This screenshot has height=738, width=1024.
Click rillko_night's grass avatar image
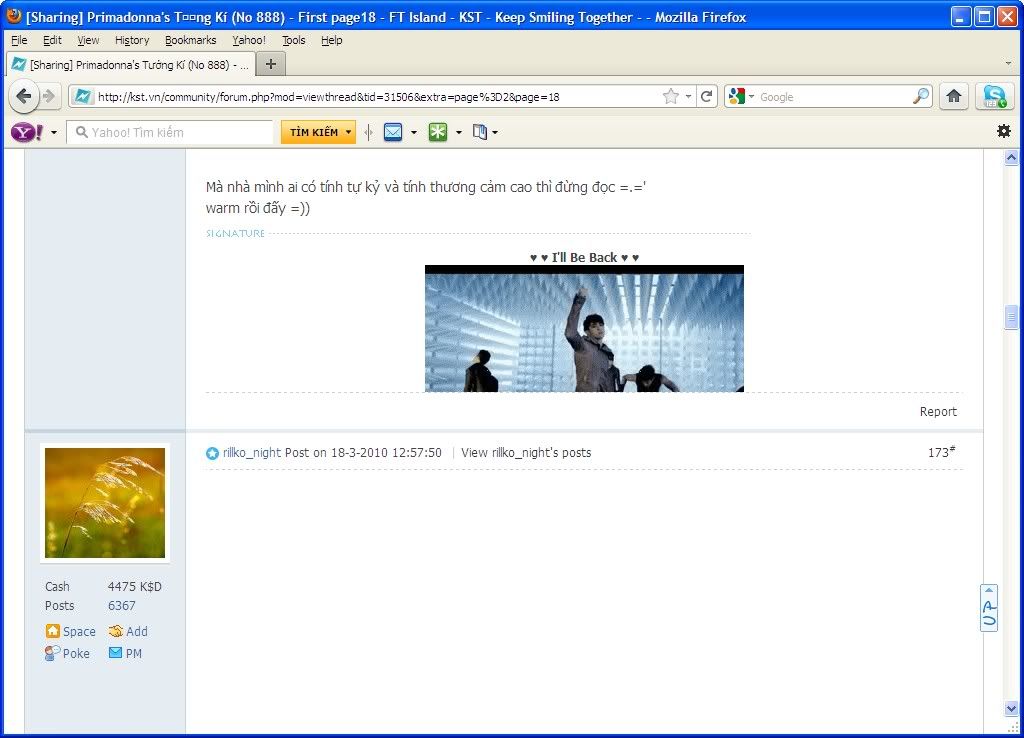(105, 503)
